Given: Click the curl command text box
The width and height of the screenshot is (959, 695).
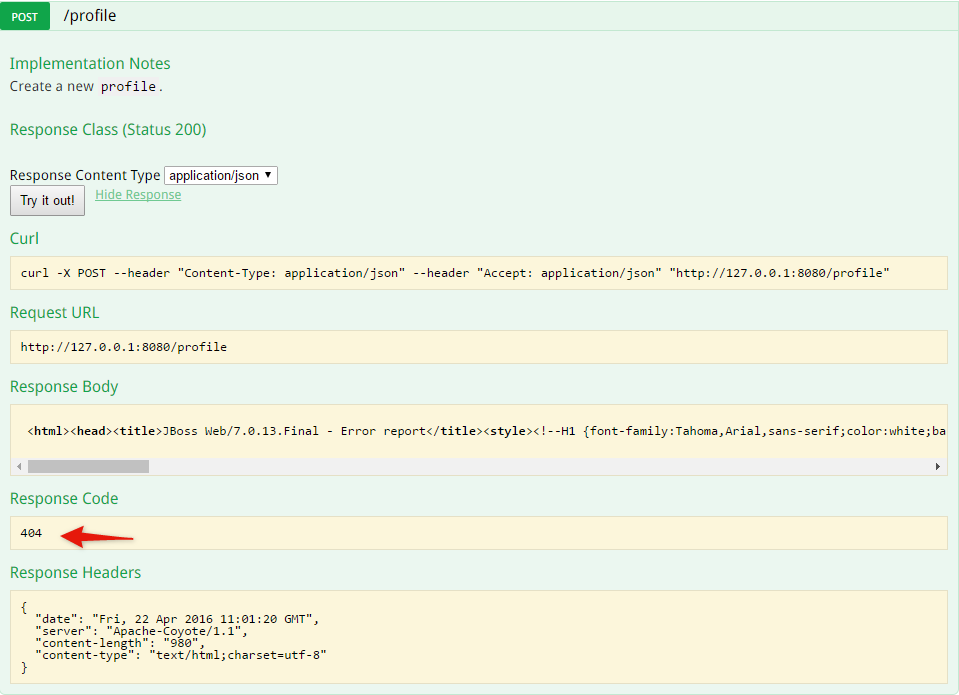Looking at the screenshot, I should coord(479,273).
